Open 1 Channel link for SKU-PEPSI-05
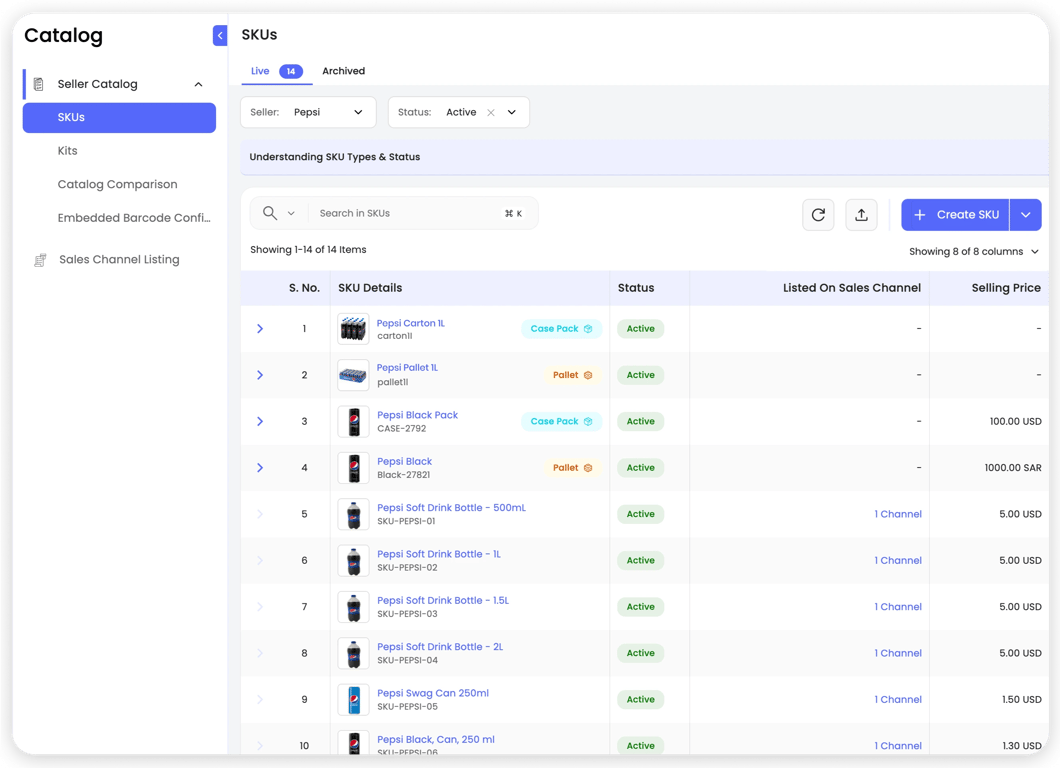This screenshot has width=1060, height=768. 898,700
